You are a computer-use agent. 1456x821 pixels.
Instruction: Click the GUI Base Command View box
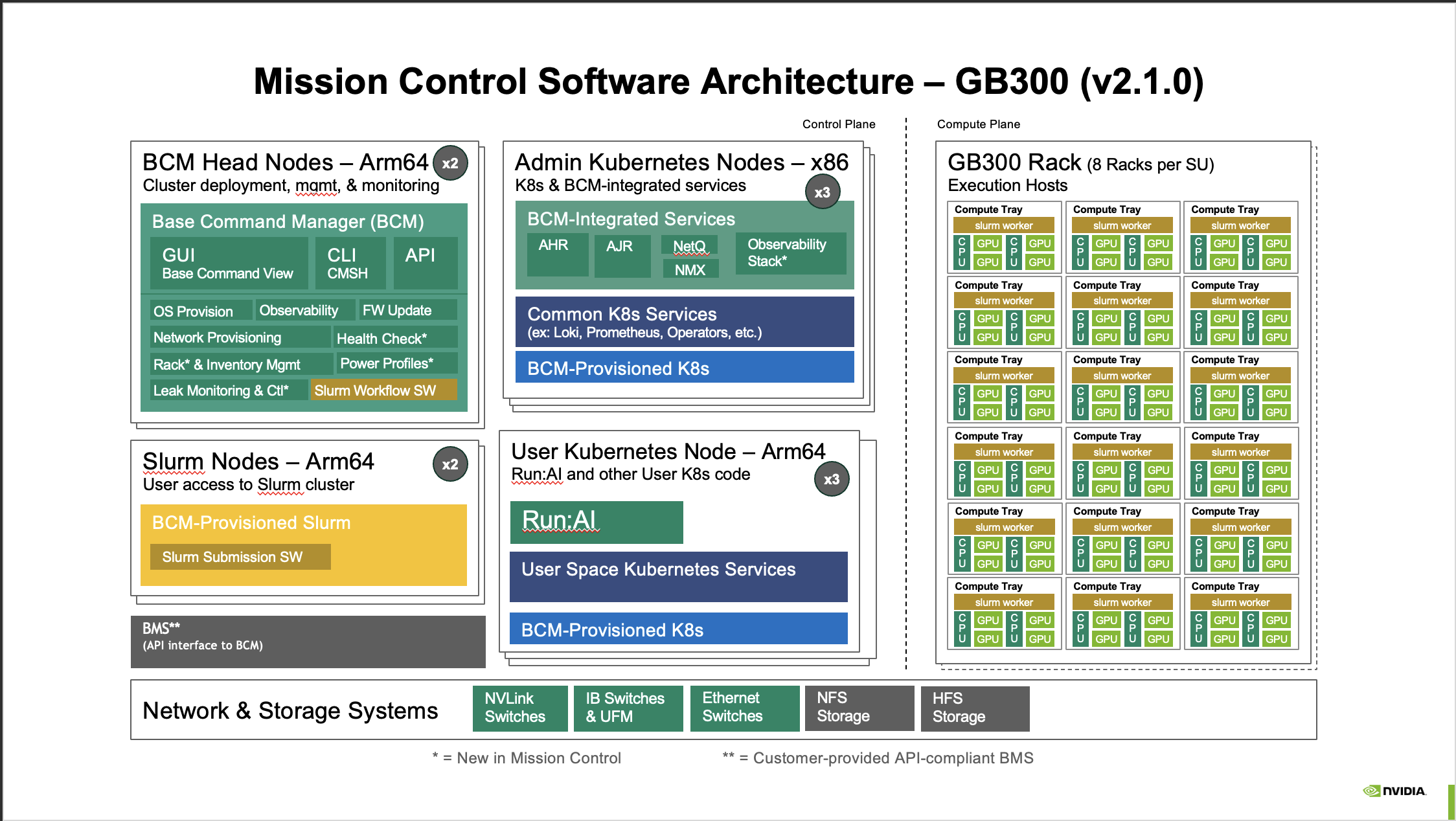coord(229,263)
